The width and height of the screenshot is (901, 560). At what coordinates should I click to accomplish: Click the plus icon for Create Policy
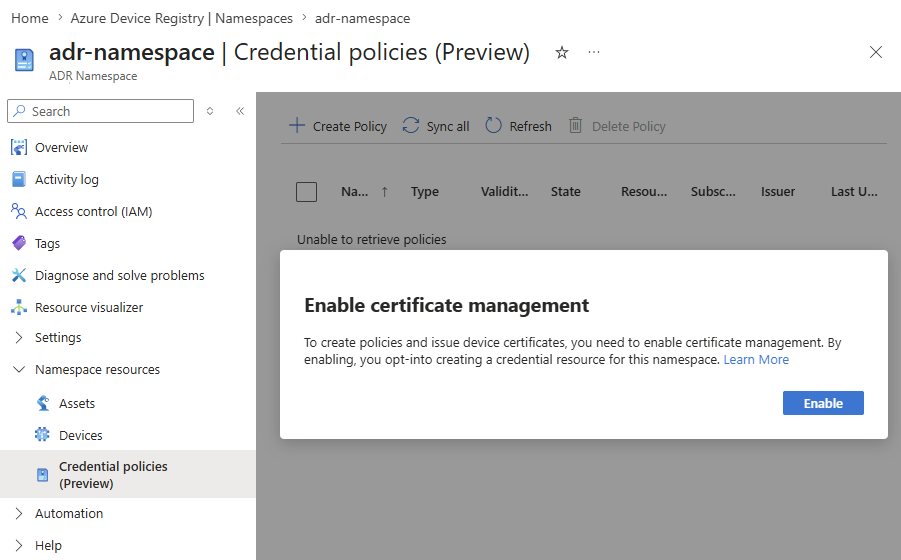(x=297, y=125)
